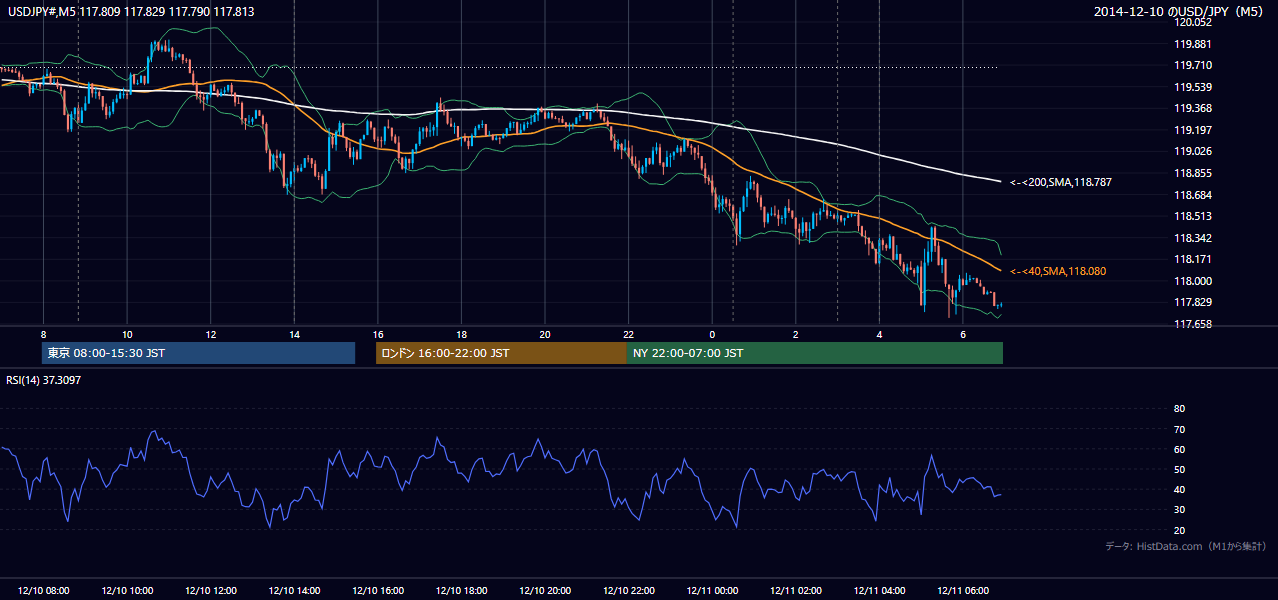Image resolution: width=1278 pixels, height=600 pixels.
Task: Click the time label 12/10 12:00
Action: click(211, 591)
